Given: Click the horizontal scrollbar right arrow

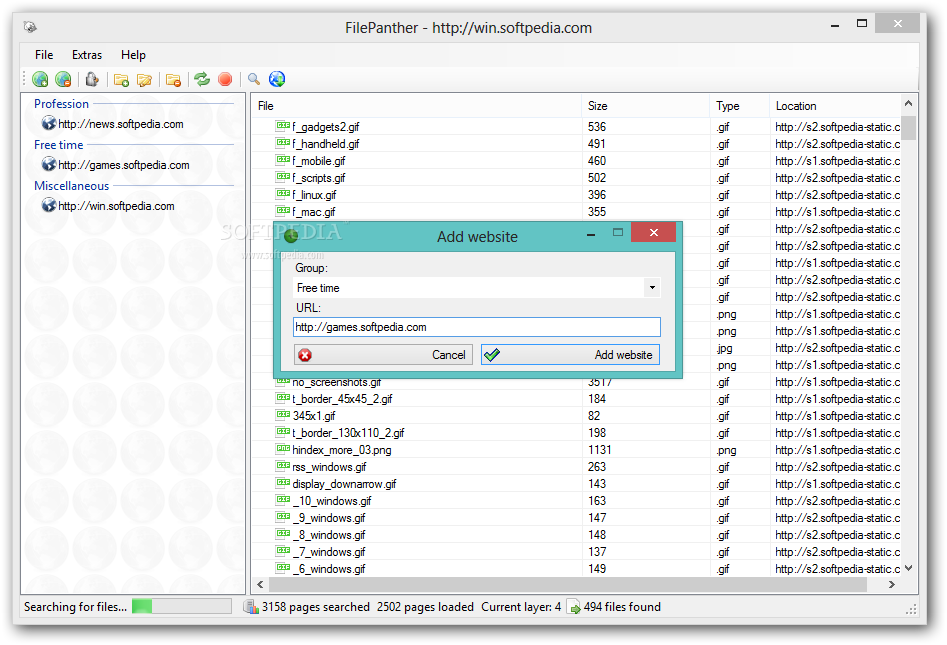Looking at the screenshot, I should coord(891,584).
